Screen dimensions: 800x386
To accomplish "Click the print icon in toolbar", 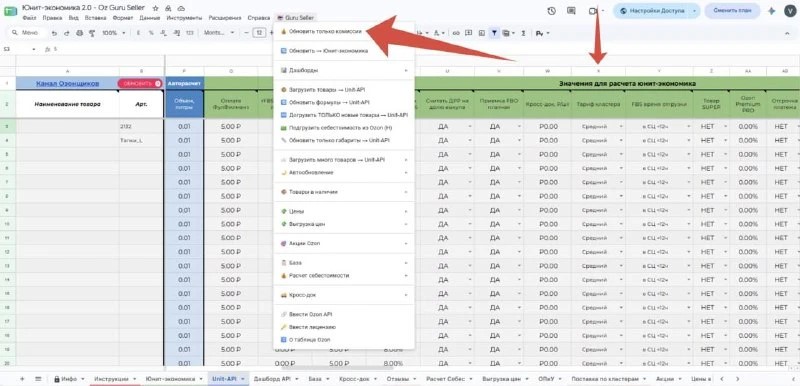I will coord(79,33).
